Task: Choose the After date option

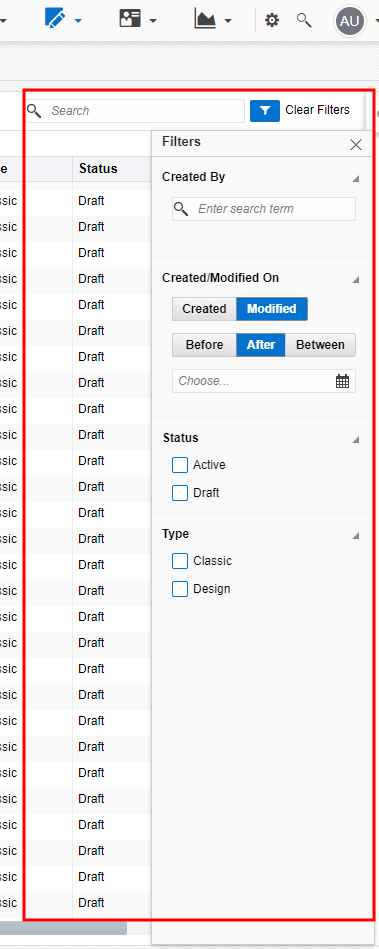Action: (x=261, y=345)
